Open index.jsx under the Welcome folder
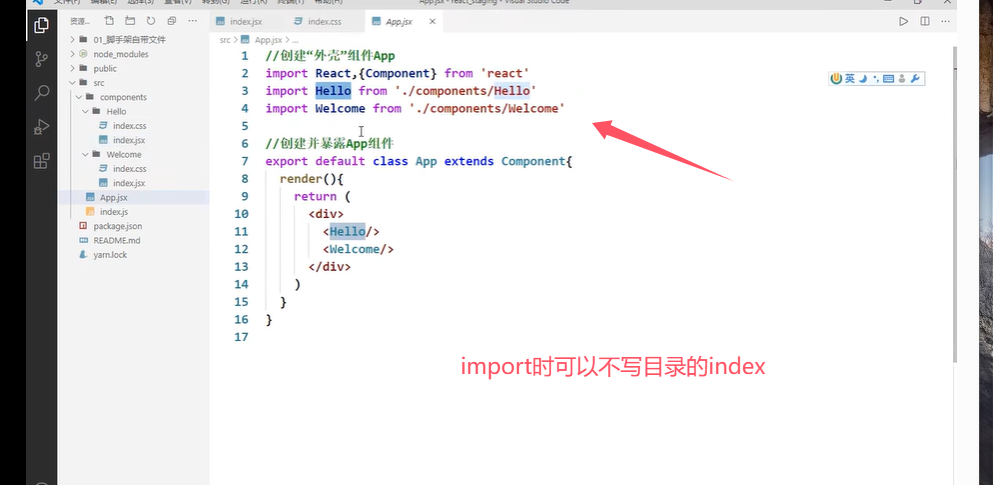Image resolution: width=993 pixels, height=485 pixels. pyautogui.click(x=129, y=183)
